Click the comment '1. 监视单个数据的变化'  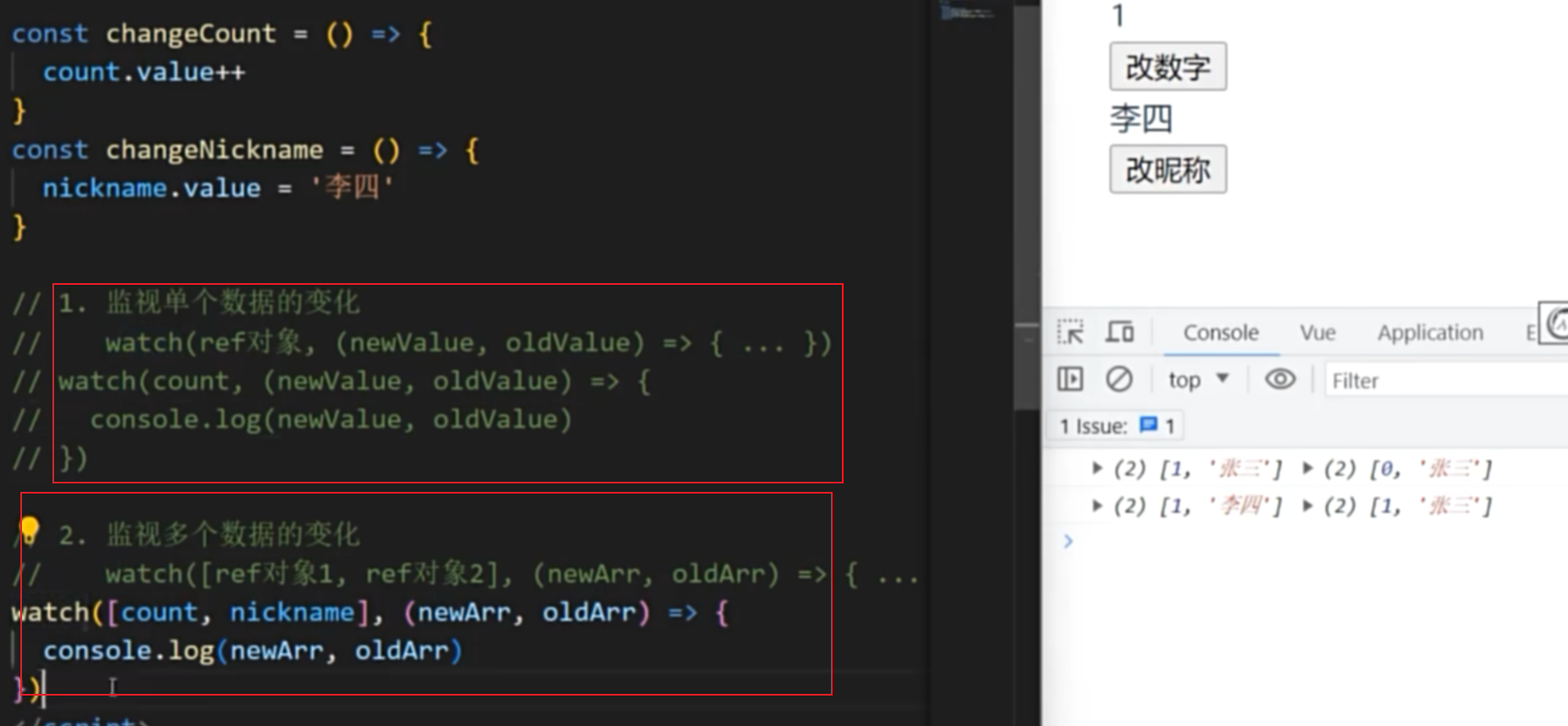(x=209, y=303)
